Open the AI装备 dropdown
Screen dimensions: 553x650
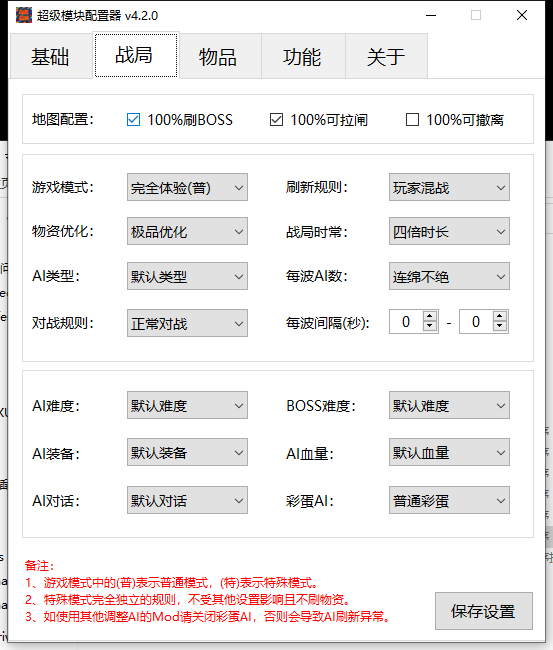point(187,452)
